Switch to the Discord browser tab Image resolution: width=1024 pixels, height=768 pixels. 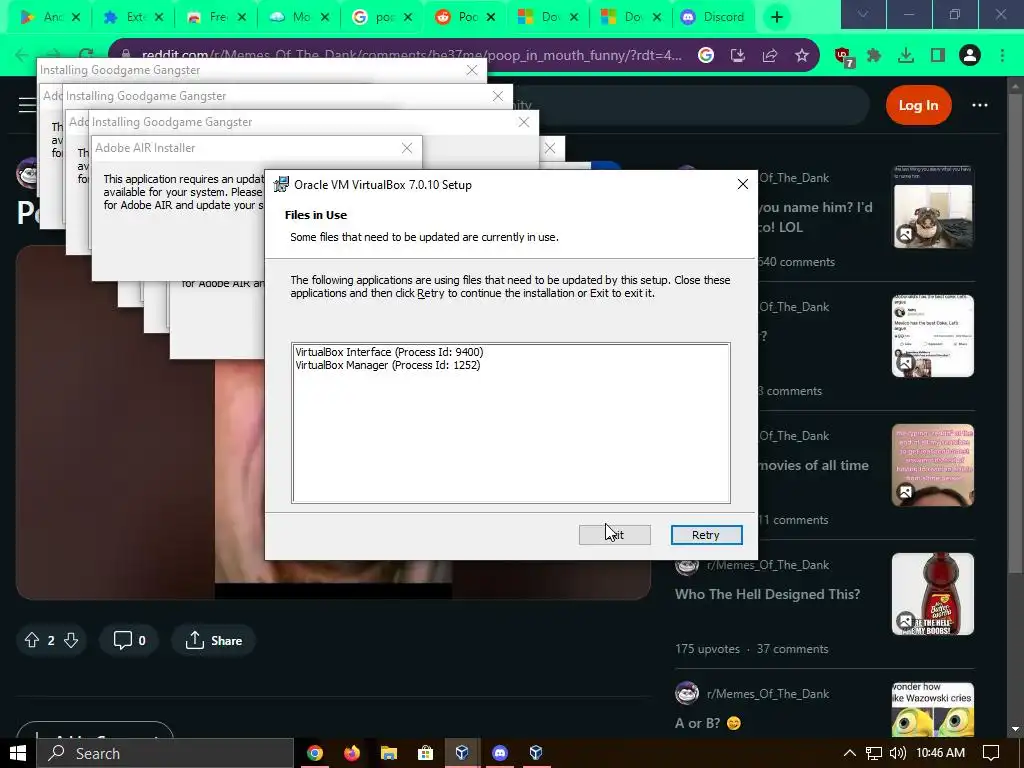[712, 17]
